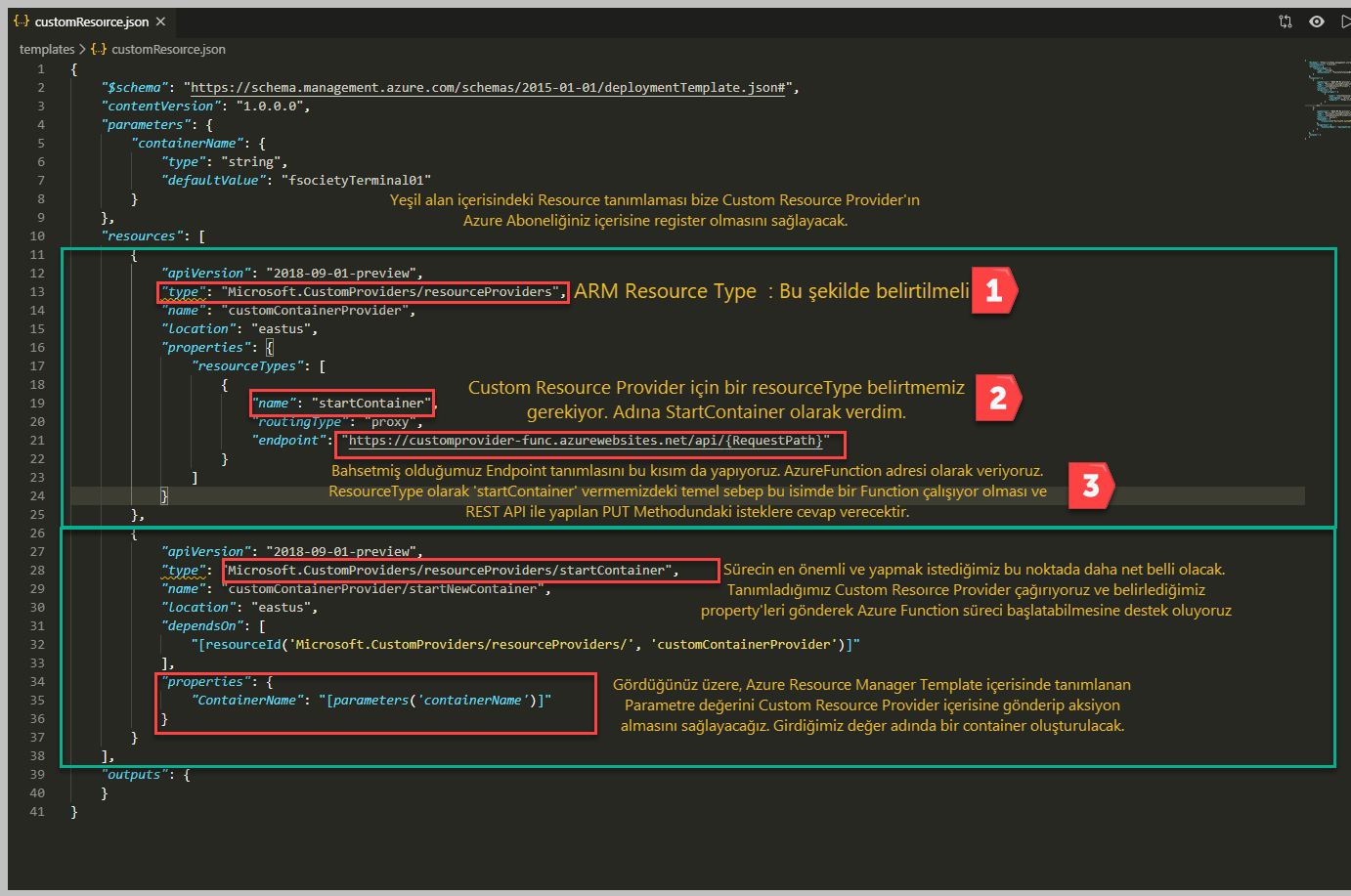Click line number 41 in the gutter

point(37,811)
